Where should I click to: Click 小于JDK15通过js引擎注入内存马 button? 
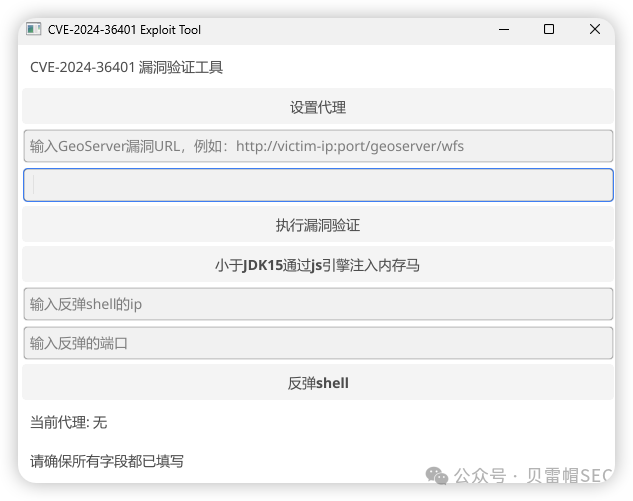coord(318,264)
